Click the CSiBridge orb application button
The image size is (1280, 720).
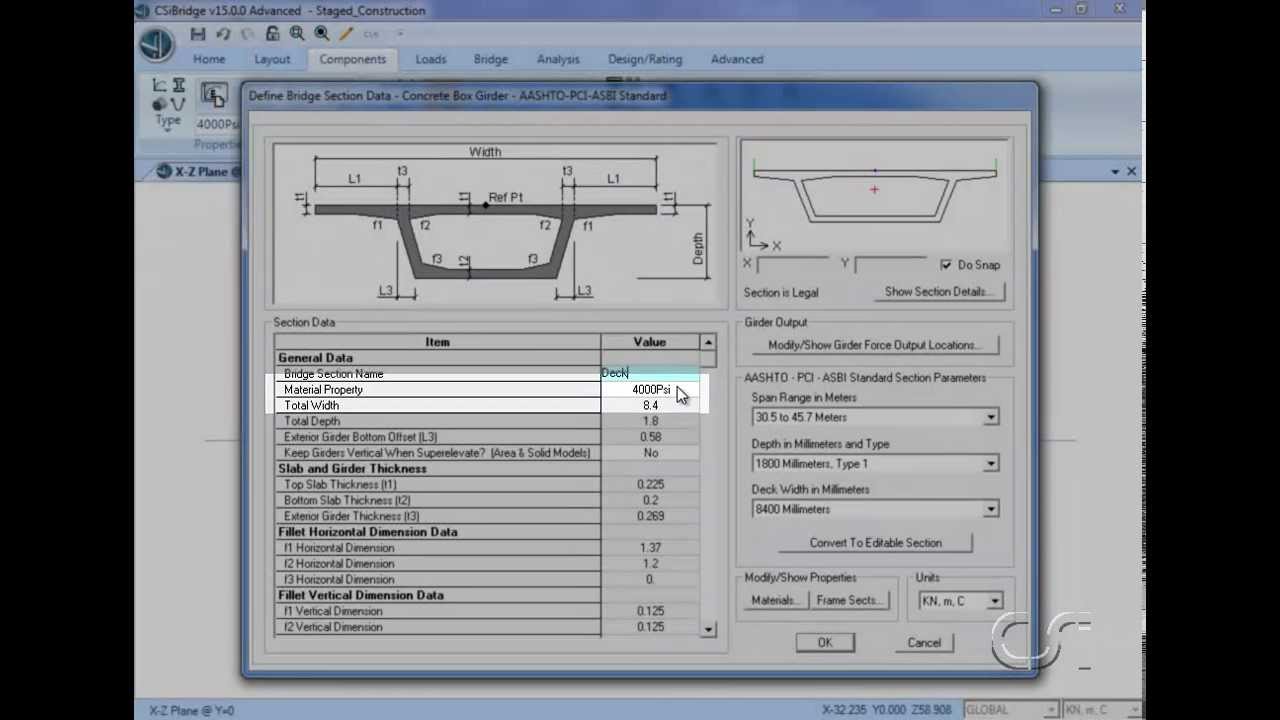coord(155,44)
